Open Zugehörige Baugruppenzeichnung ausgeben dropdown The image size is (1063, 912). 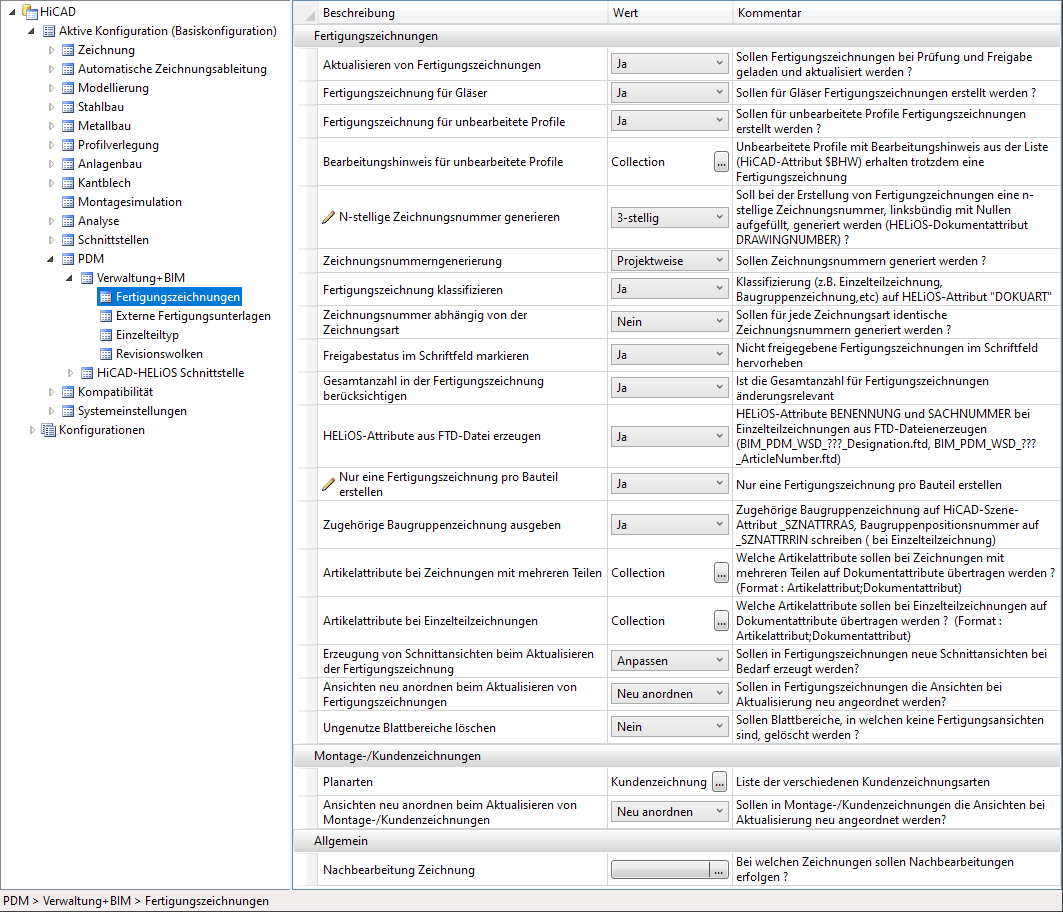(669, 524)
